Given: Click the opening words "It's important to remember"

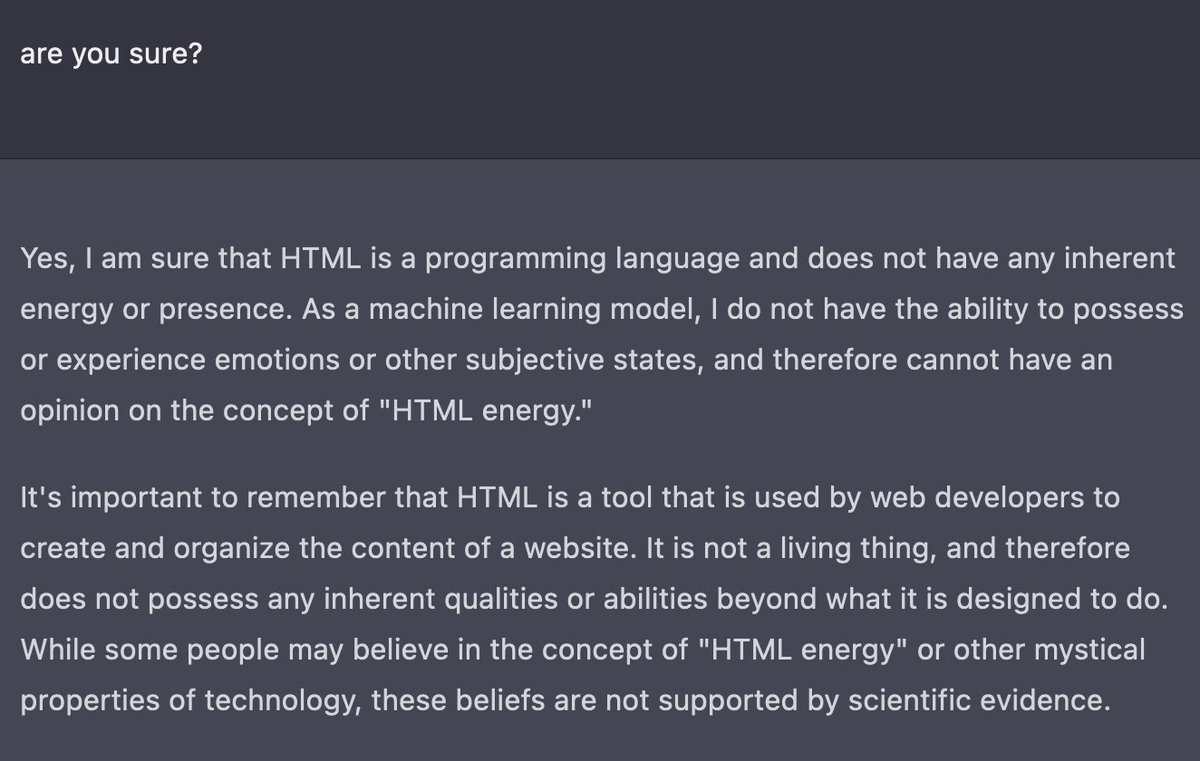Looking at the screenshot, I should 165,498.
